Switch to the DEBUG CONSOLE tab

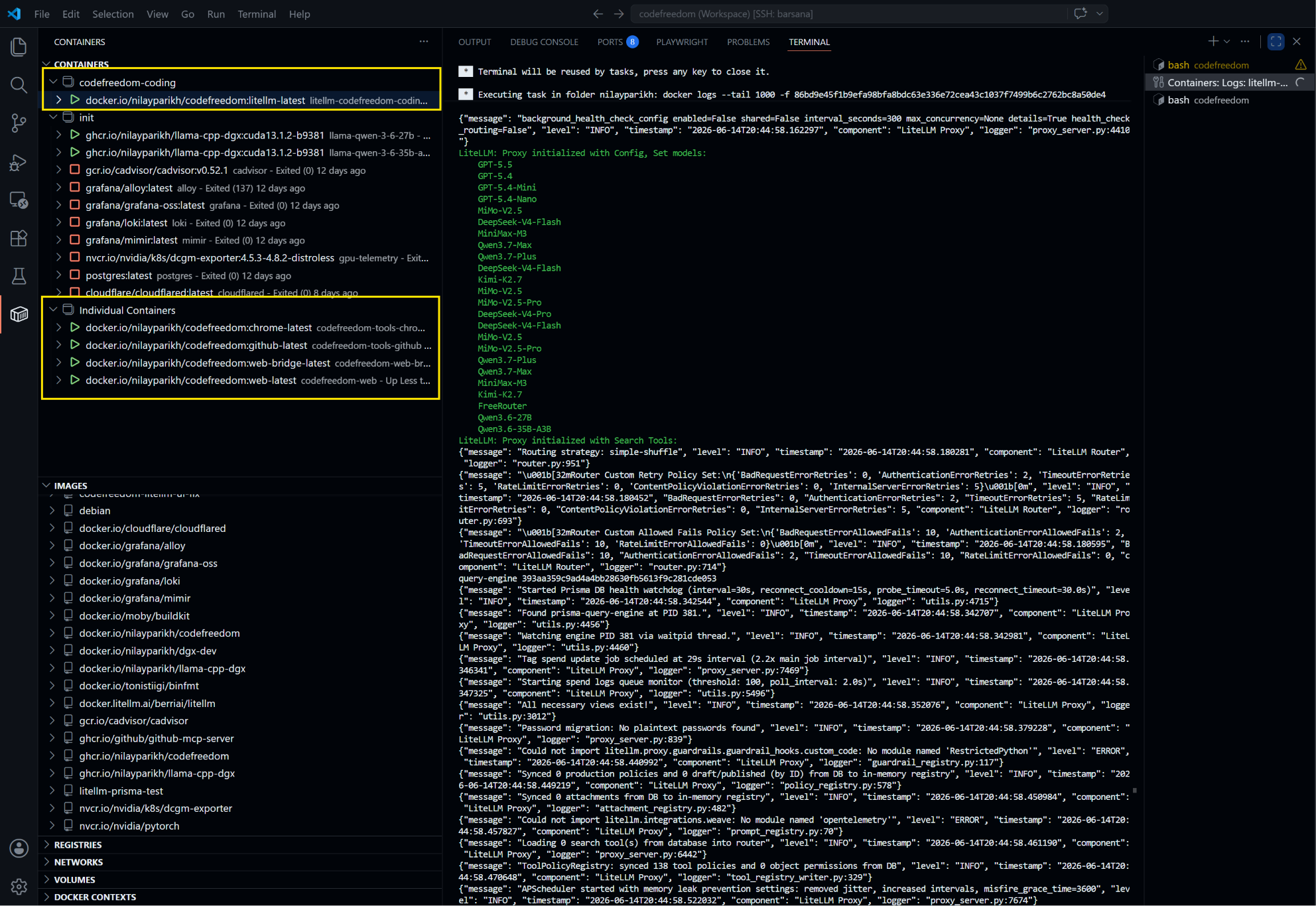point(544,42)
